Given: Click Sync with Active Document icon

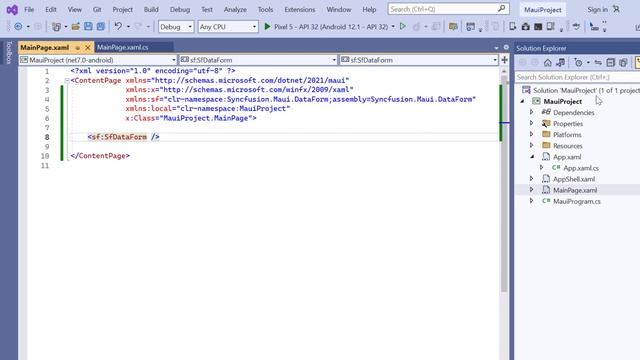Looking at the screenshot, I should click(x=598, y=63).
